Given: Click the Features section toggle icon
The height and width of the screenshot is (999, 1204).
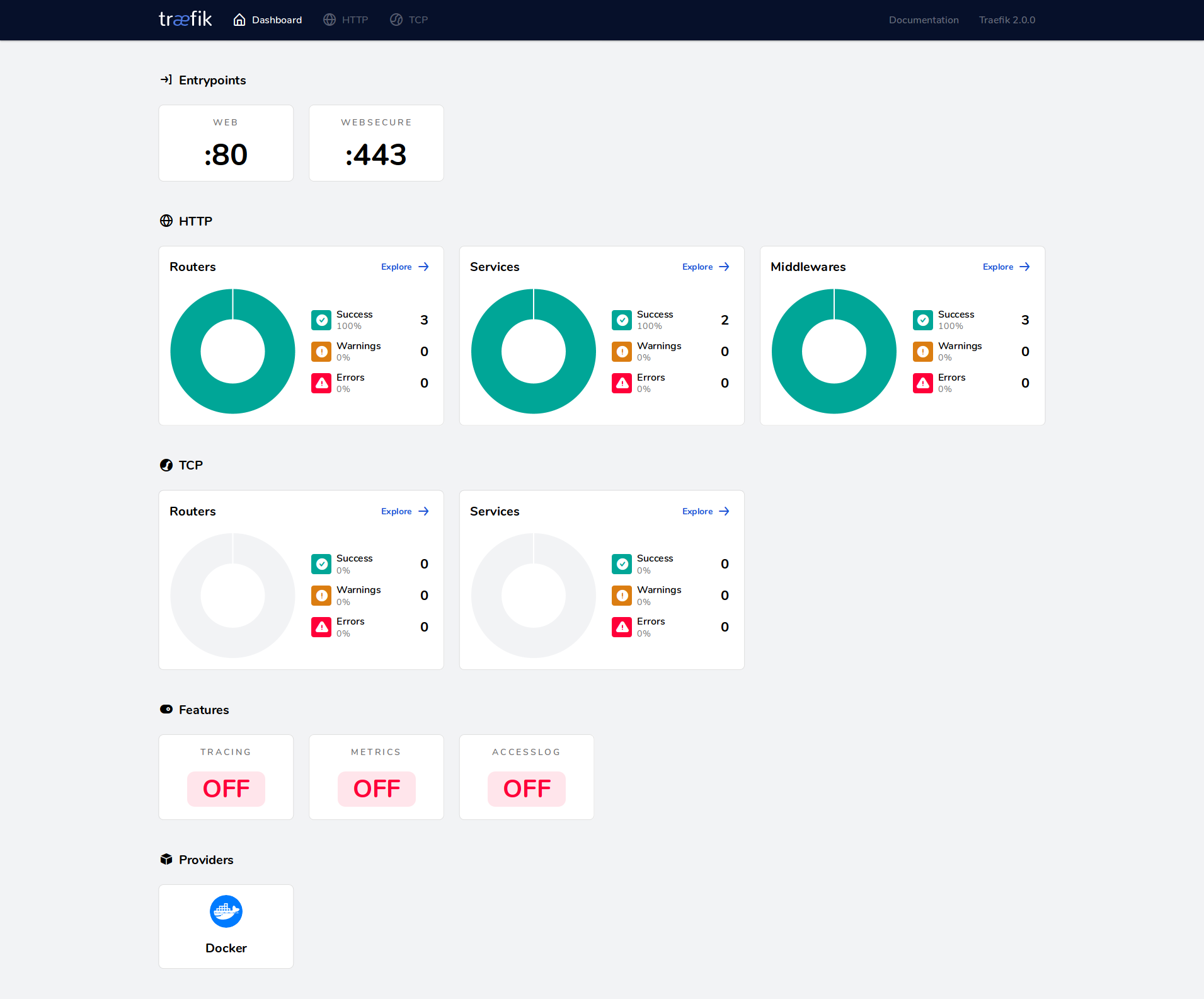Looking at the screenshot, I should (x=166, y=709).
